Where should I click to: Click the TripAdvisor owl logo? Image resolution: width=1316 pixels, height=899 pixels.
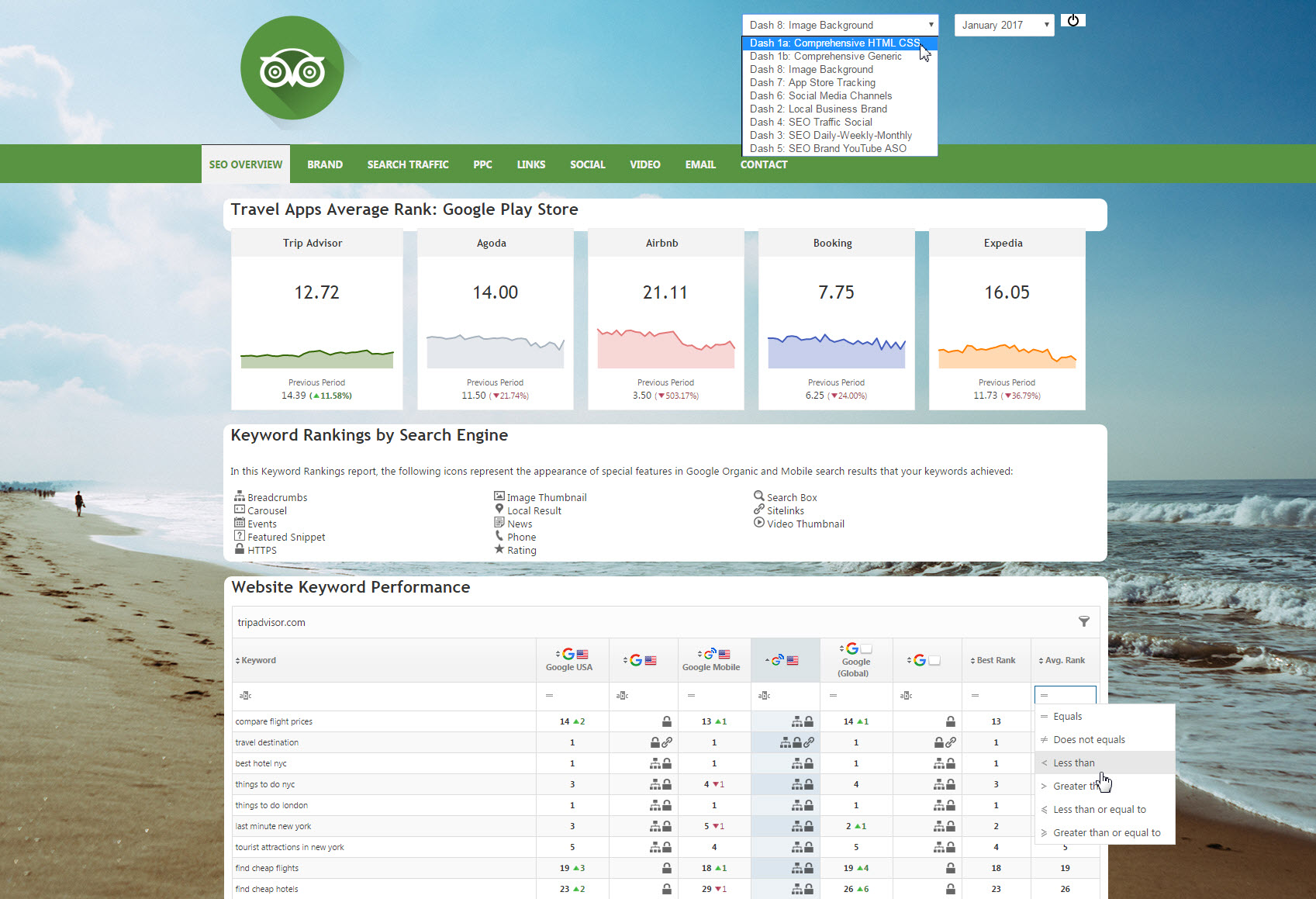pos(292,69)
